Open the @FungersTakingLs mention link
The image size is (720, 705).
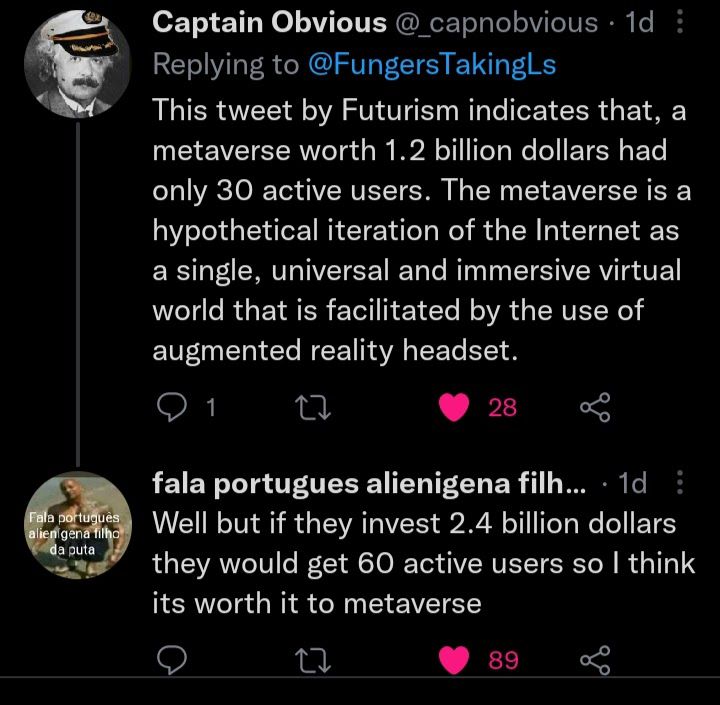pos(431,65)
